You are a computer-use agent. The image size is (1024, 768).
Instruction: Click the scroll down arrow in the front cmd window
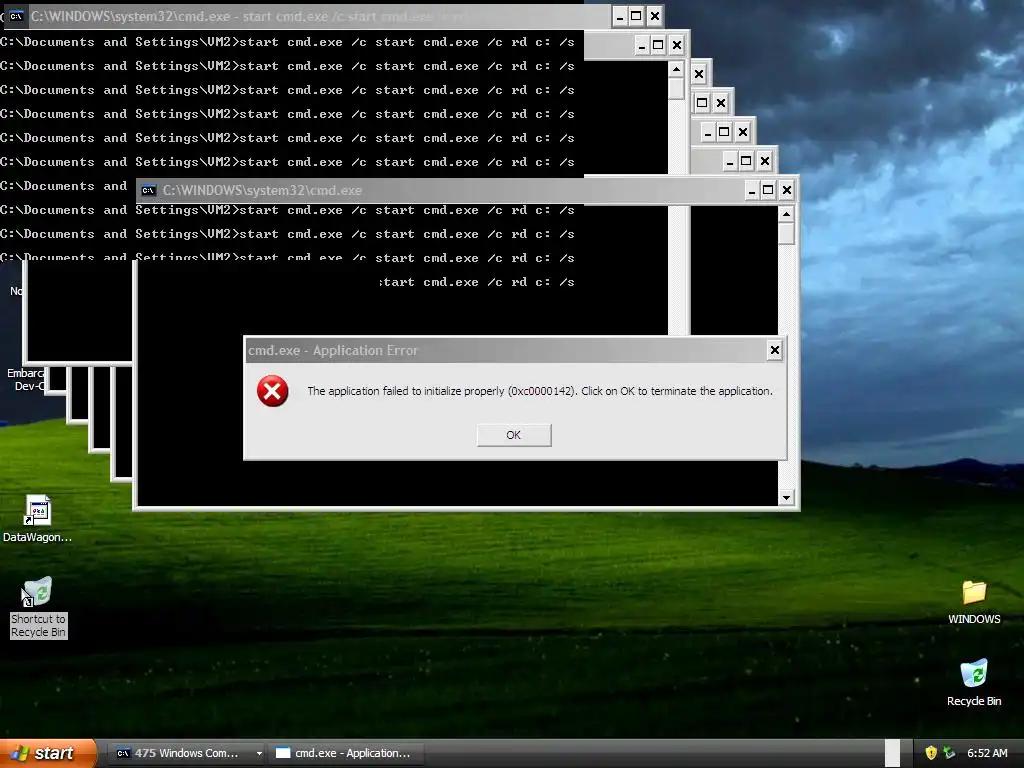point(786,498)
